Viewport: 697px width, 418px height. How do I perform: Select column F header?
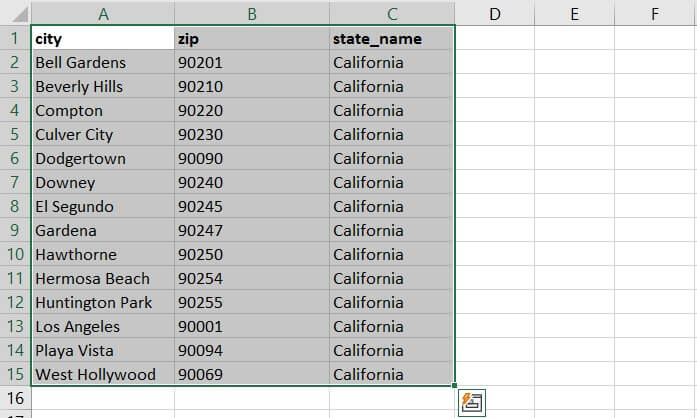[655, 14]
